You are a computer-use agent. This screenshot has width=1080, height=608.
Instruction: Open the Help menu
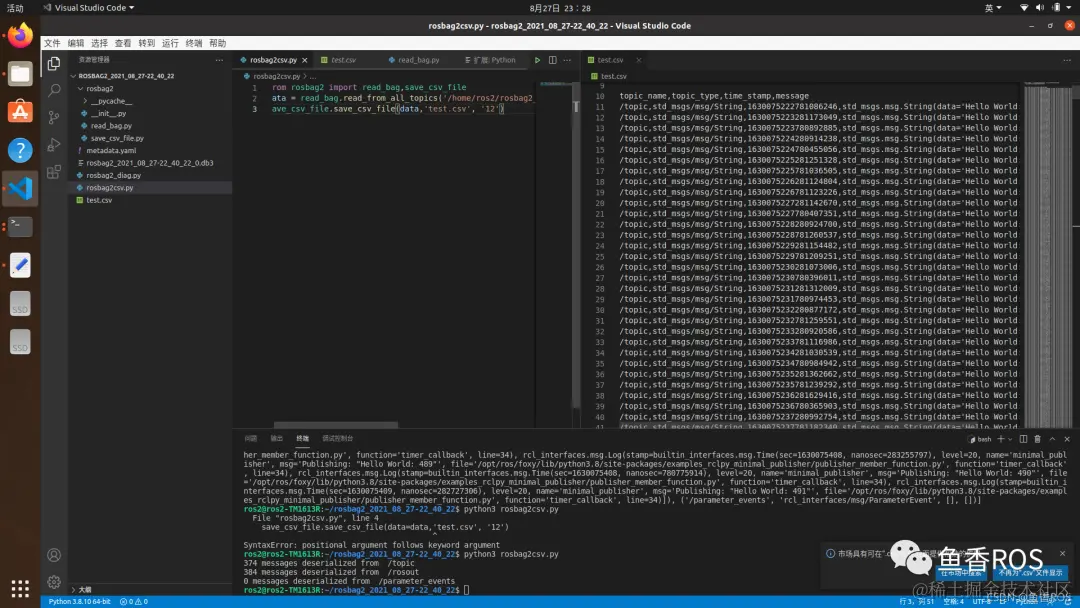click(x=218, y=43)
